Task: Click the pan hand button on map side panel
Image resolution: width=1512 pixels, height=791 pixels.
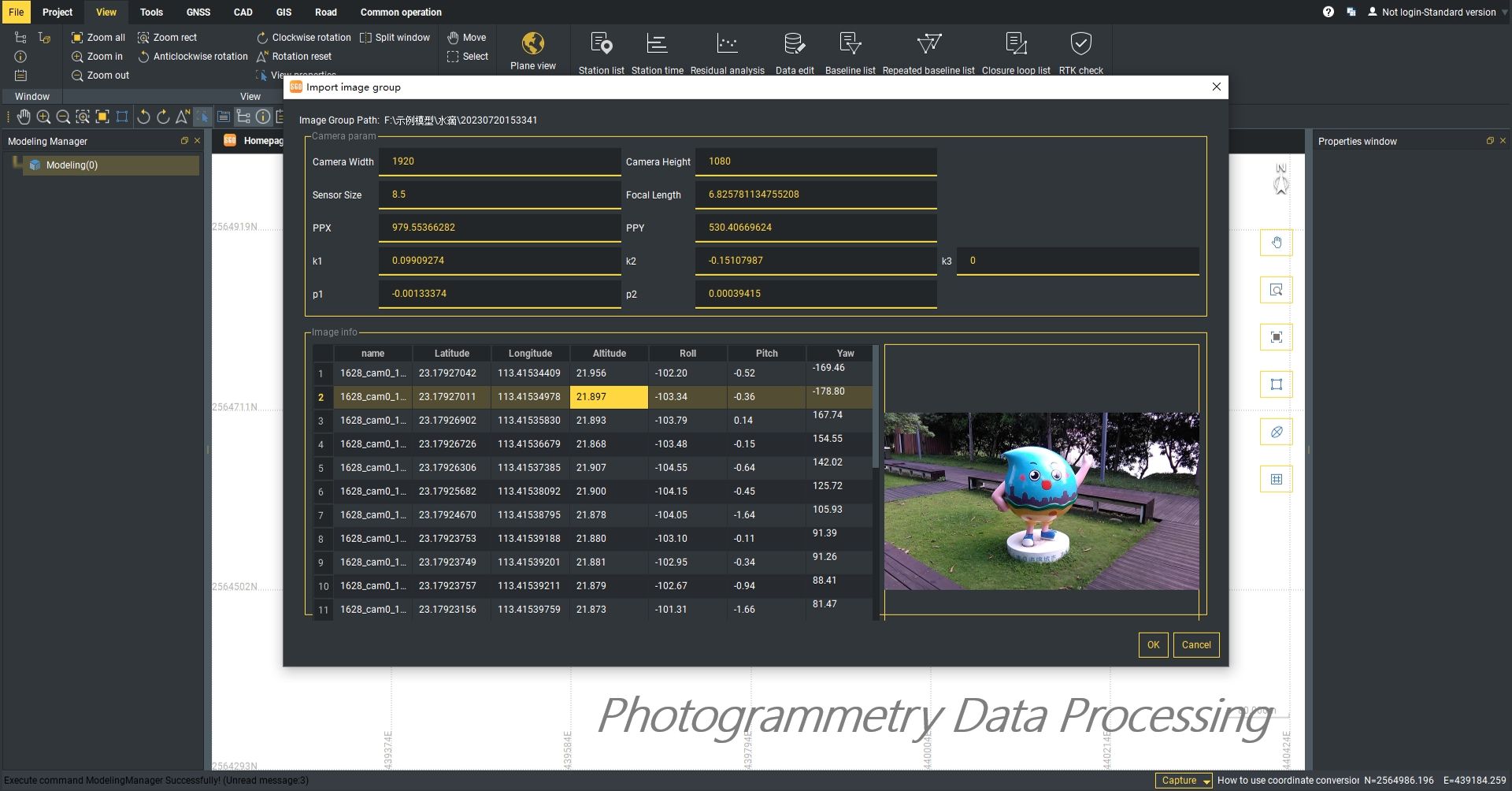Action: [1276, 243]
